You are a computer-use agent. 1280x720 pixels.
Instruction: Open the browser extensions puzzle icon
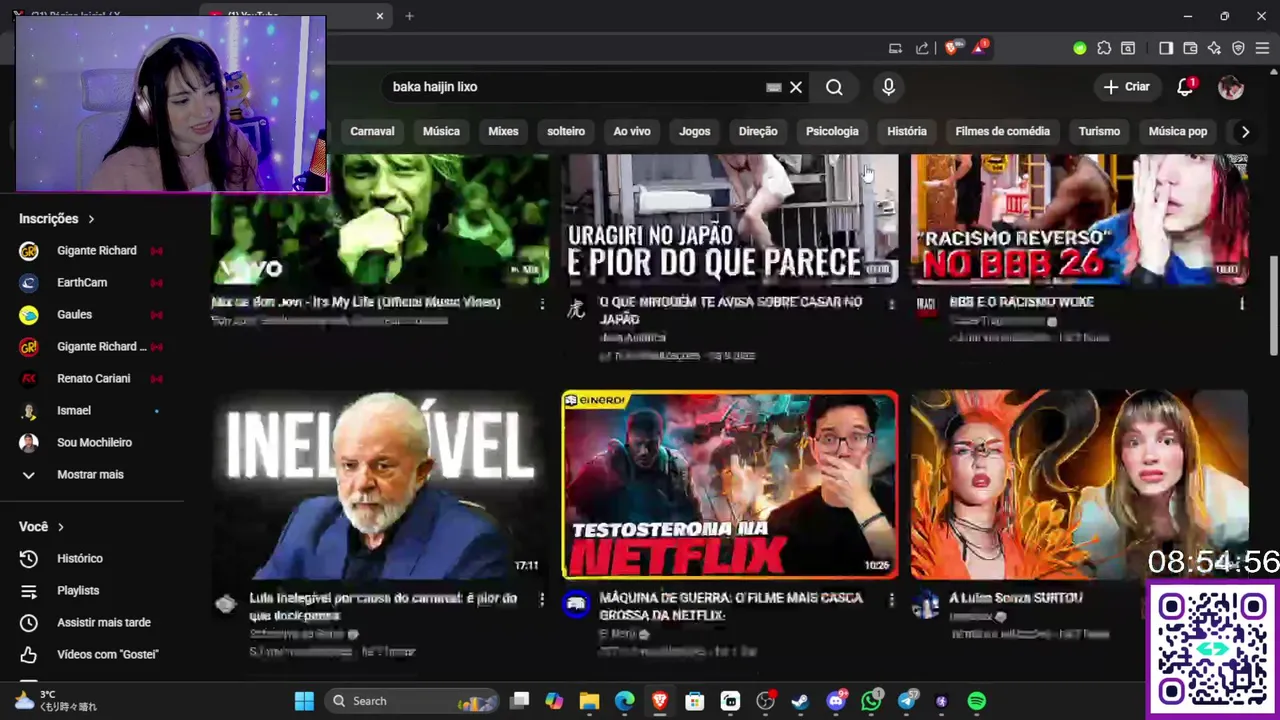(1104, 48)
